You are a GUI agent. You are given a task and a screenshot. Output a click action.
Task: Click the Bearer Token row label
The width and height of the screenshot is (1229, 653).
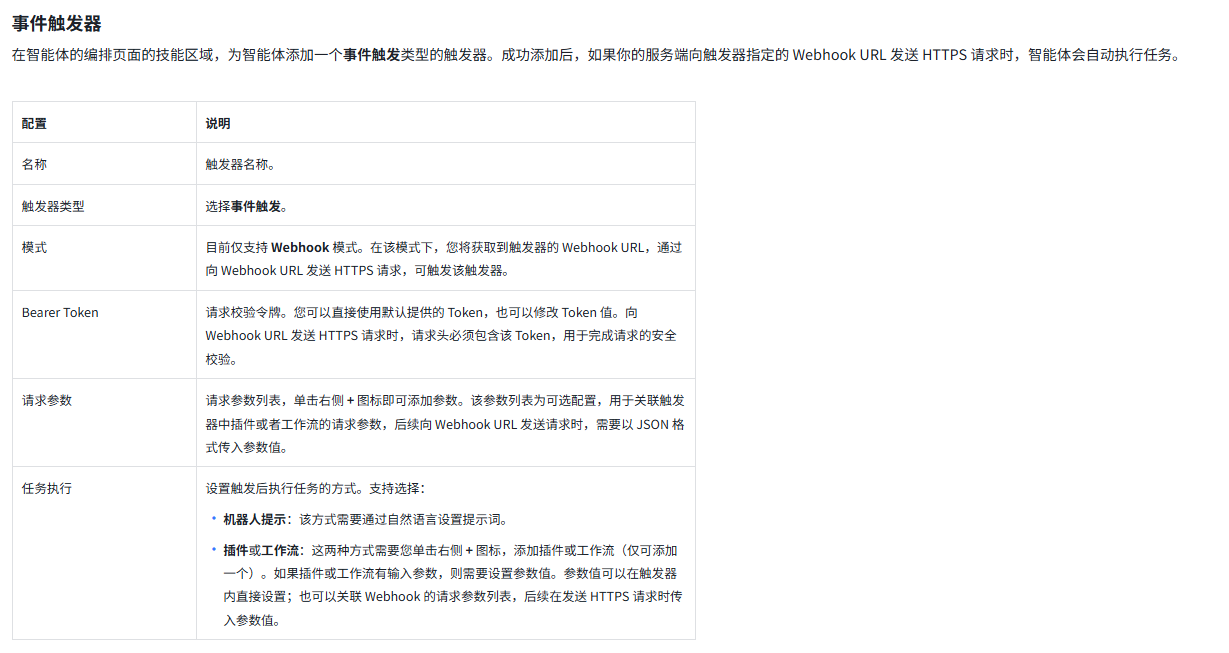pos(60,312)
